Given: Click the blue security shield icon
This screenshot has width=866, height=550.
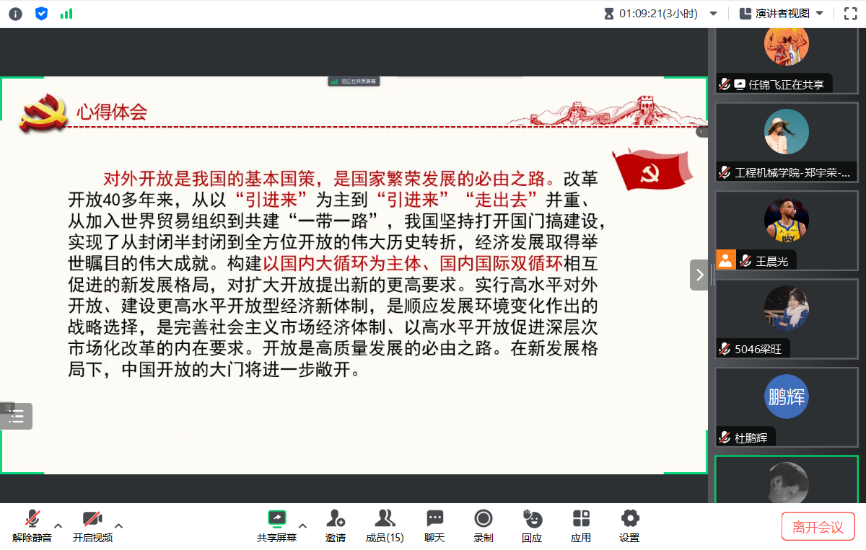Looking at the screenshot, I should [41, 13].
